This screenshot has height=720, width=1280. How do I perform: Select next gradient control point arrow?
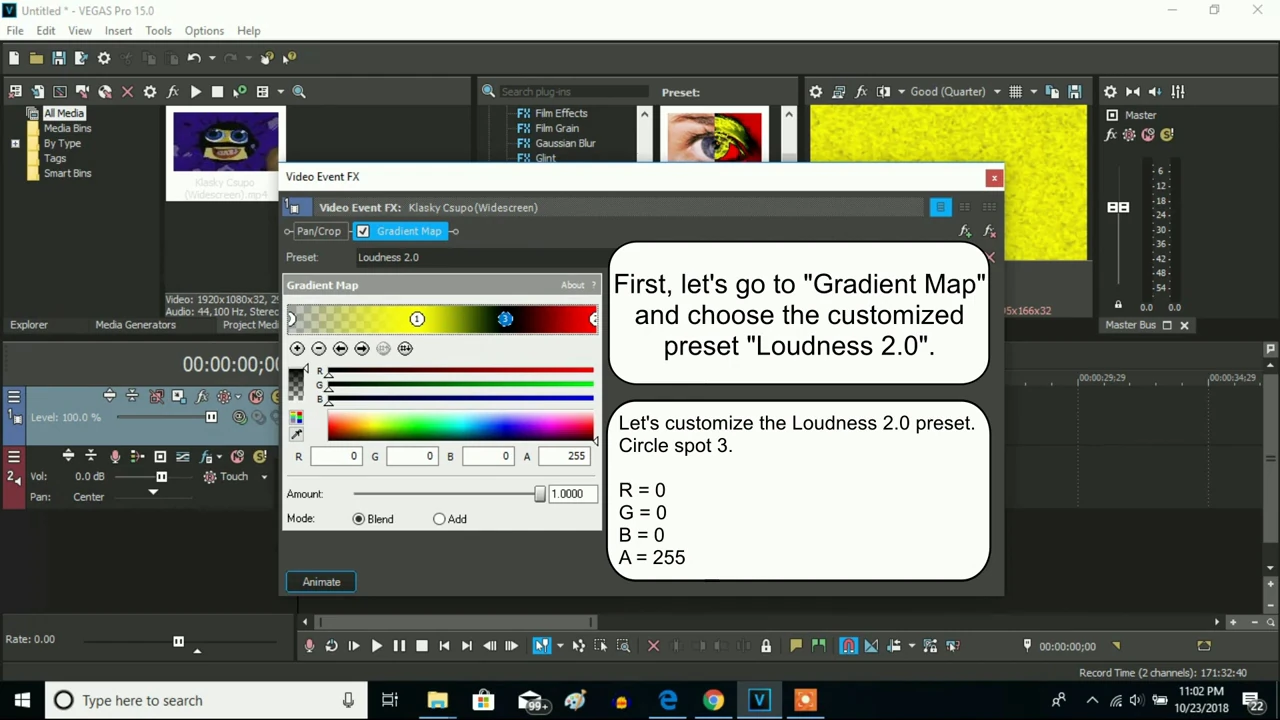[x=362, y=348]
